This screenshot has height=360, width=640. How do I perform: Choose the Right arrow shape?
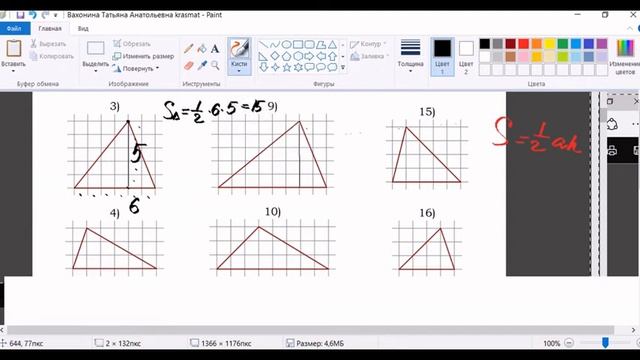[x=309, y=56]
